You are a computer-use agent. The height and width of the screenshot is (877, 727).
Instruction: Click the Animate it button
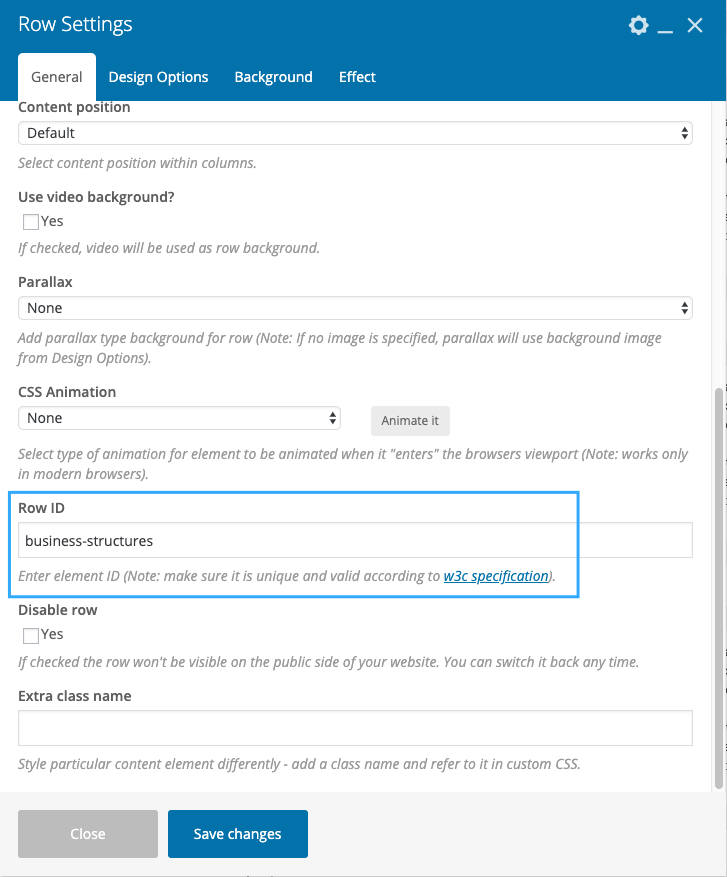pos(410,421)
